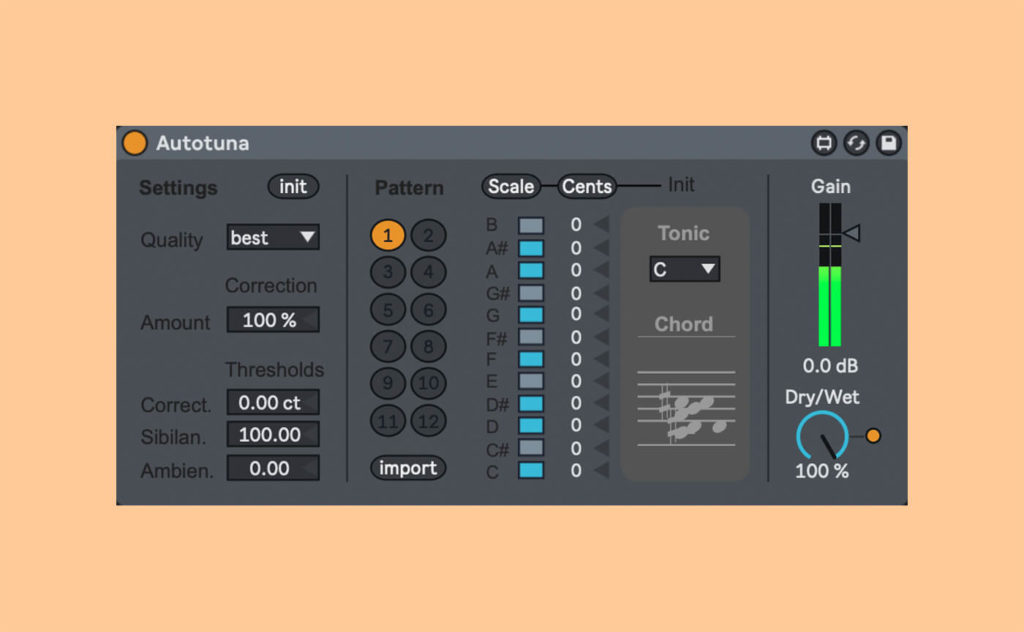Toggle the C note in scale

coord(531,470)
